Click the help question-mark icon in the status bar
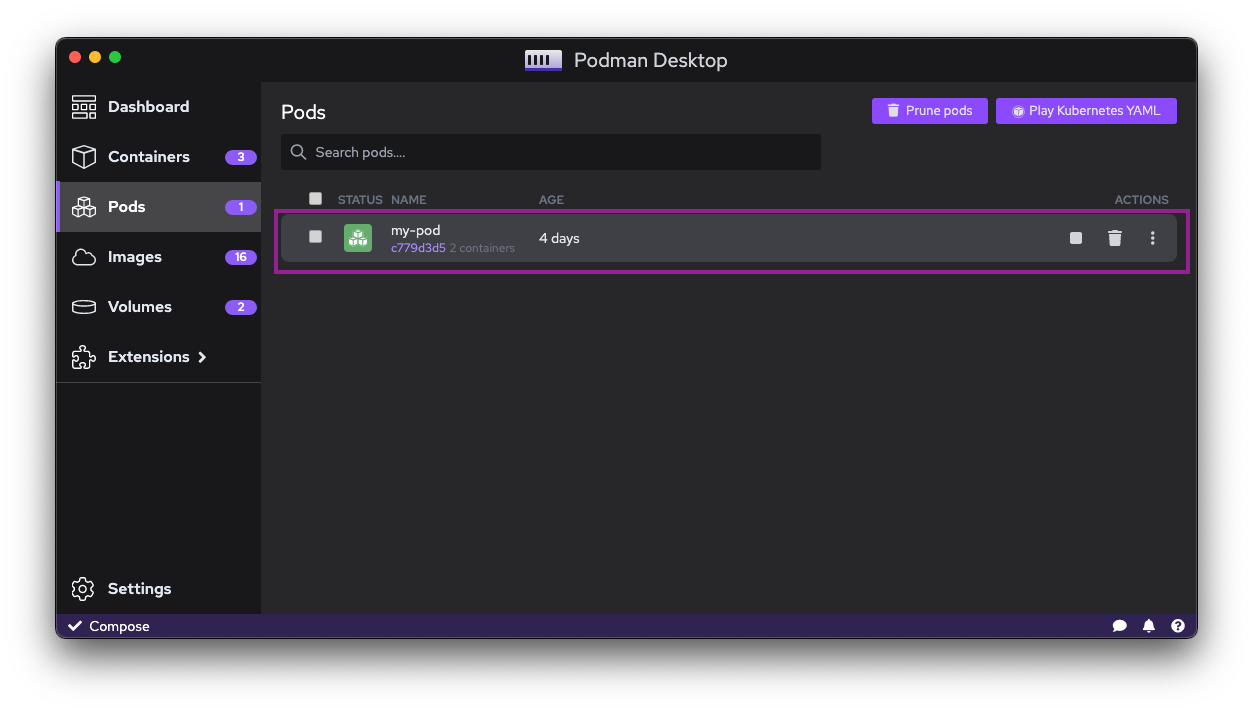 pyautogui.click(x=1177, y=625)
